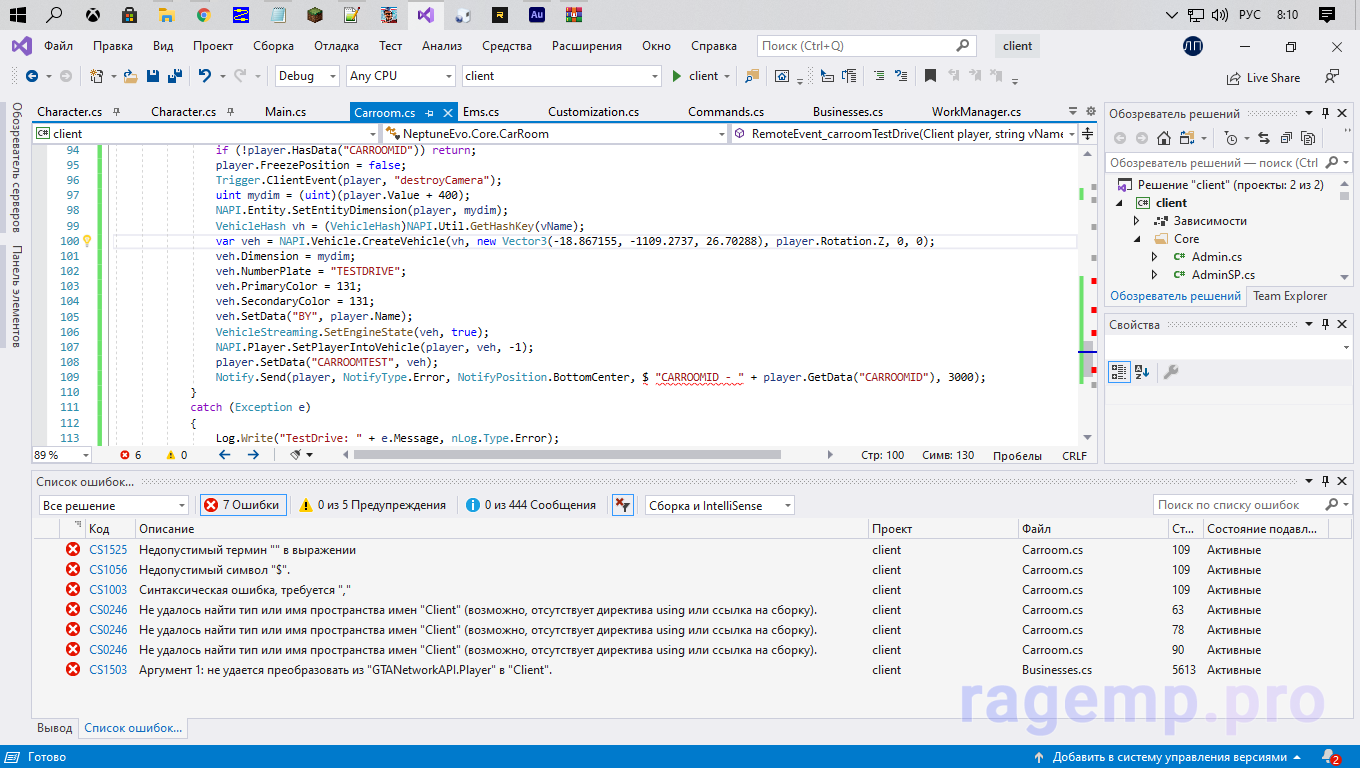Click the Save All toolbar icon
This screenshot has height=768, width=1360.
tap(174, 76)
